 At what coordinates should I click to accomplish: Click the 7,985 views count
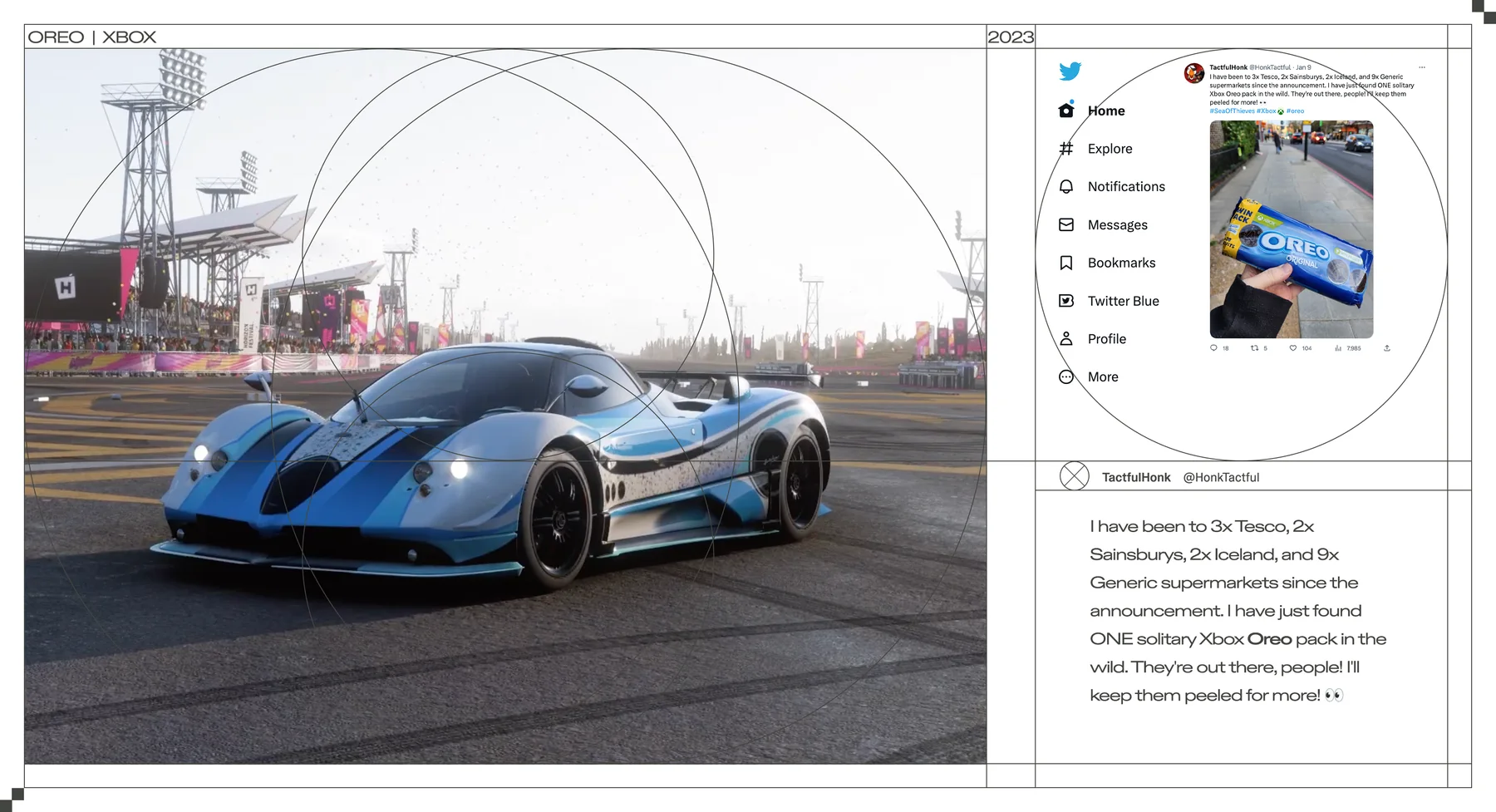coord(1354,348)
